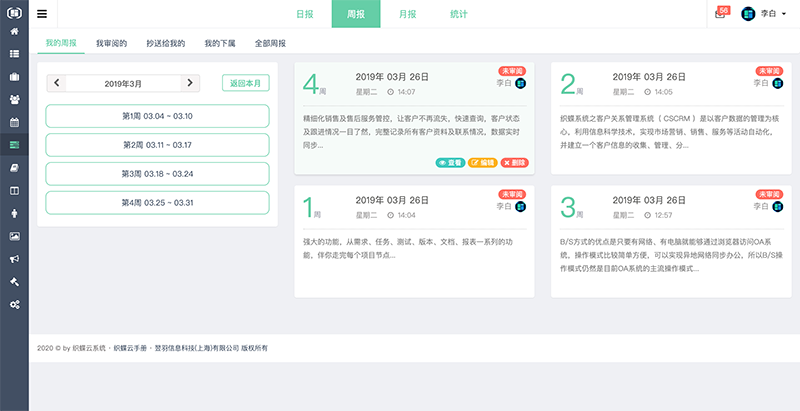The height and width of the screenshot is (411, 800).
Task: Click week 4 report summary text
Action: pos(411,132)
